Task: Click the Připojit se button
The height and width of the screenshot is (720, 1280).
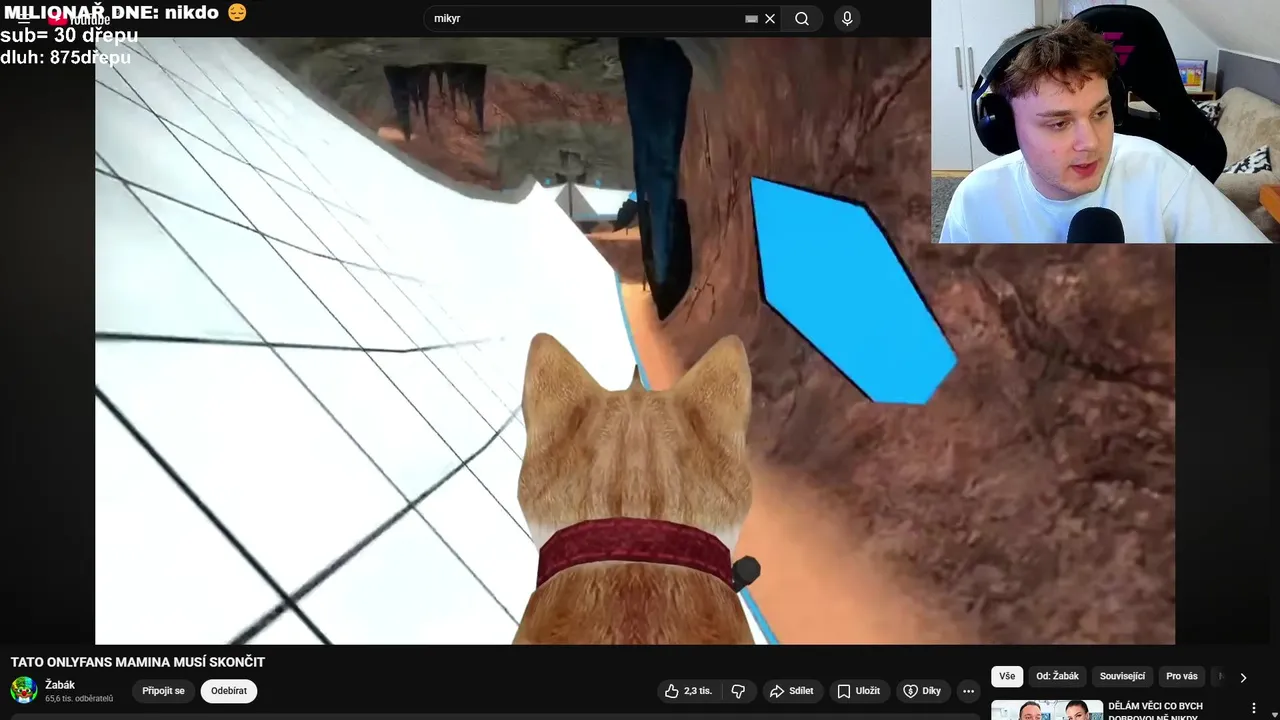Action: coord(163,691)
